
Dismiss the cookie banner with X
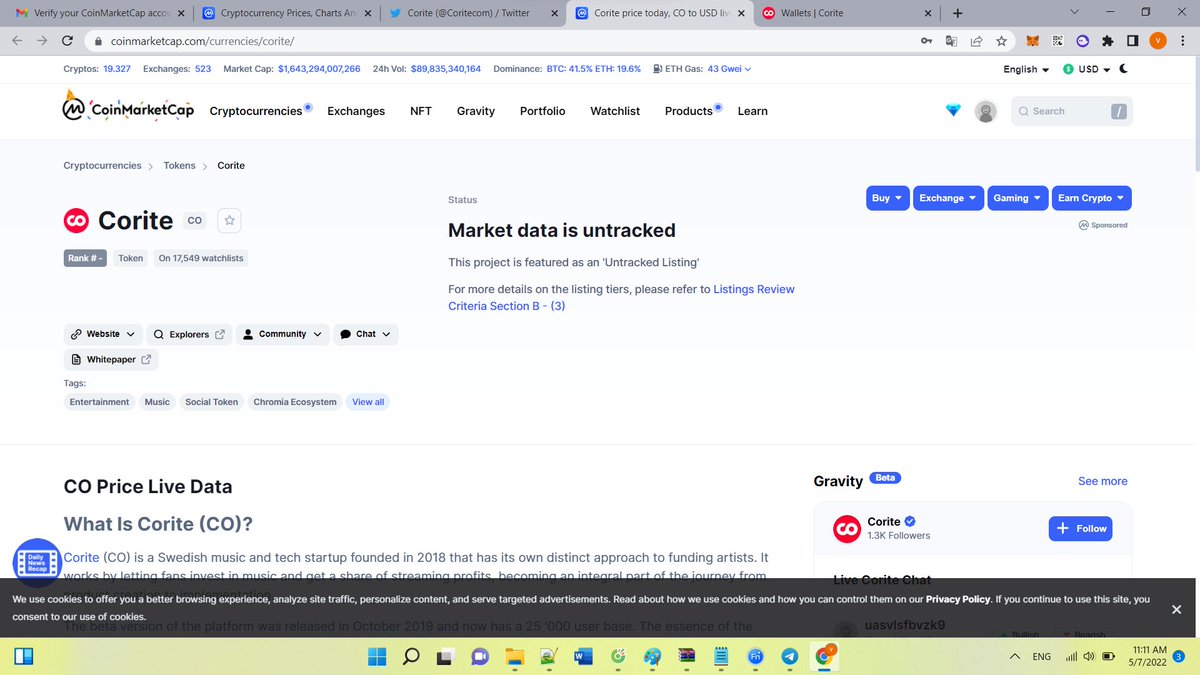pyautogui.click(x=1176, y=609)
